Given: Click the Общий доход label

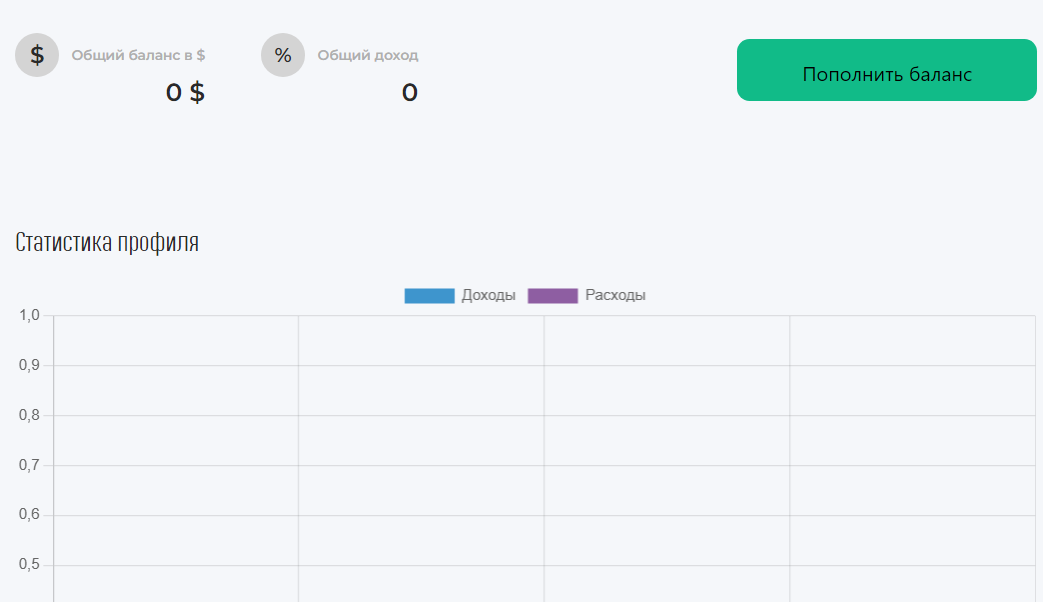Looking at the screenshot, I should (368, 55).
